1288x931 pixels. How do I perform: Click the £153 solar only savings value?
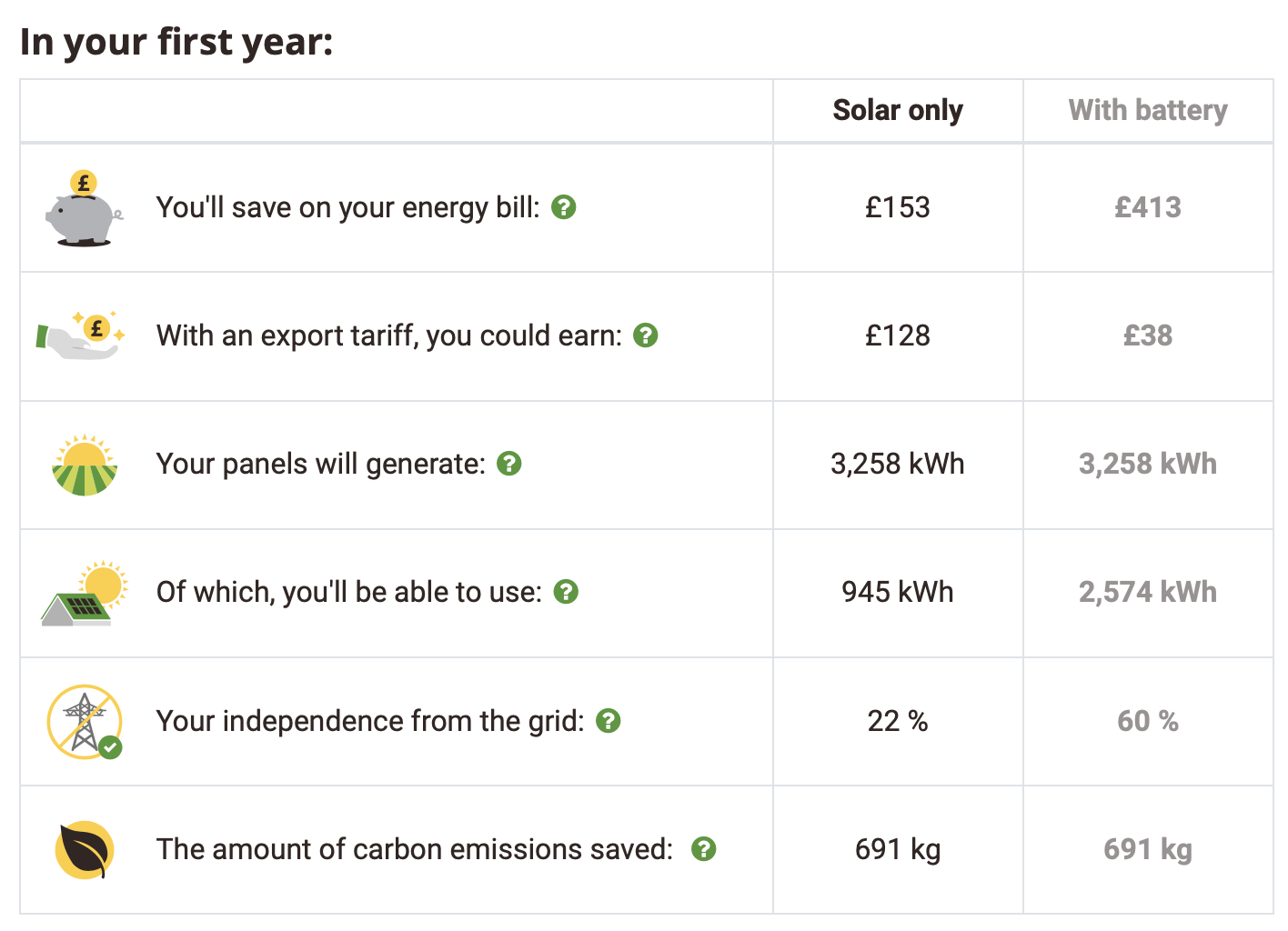click(x=898, y=207)
